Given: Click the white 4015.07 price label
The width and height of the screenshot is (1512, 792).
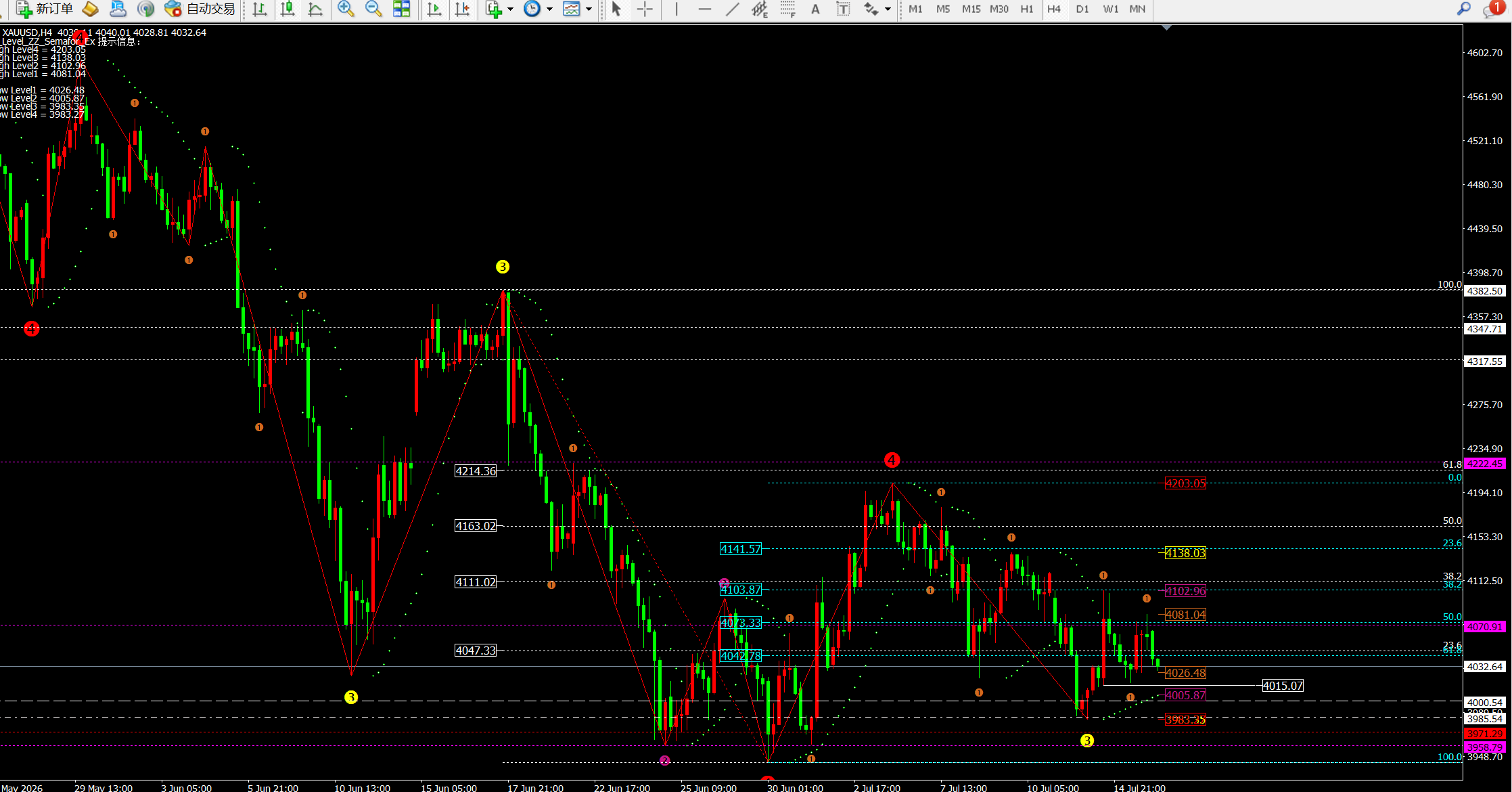Looking at the screenshot, I should point(1283,686).
